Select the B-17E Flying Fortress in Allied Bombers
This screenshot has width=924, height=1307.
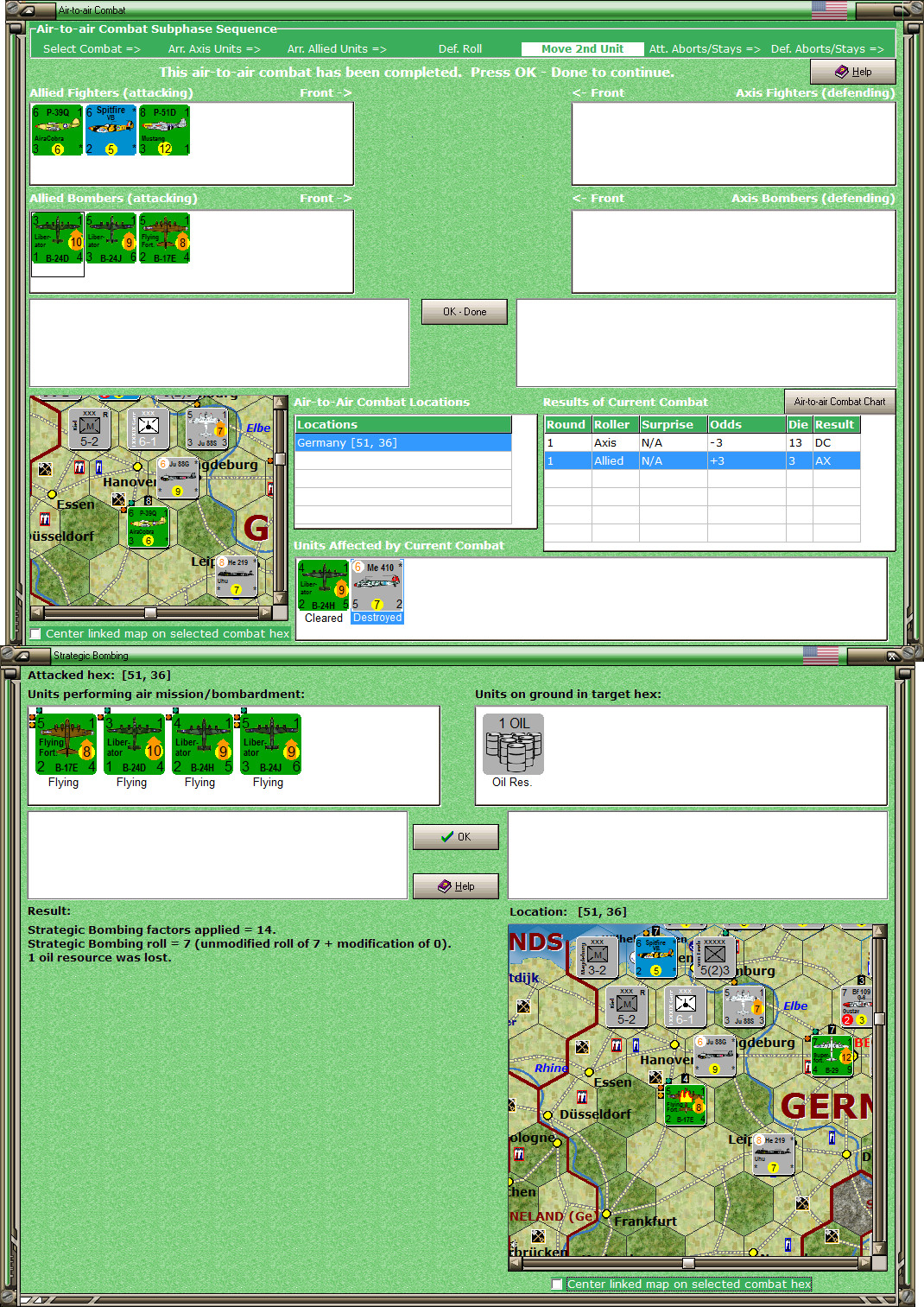164,238
